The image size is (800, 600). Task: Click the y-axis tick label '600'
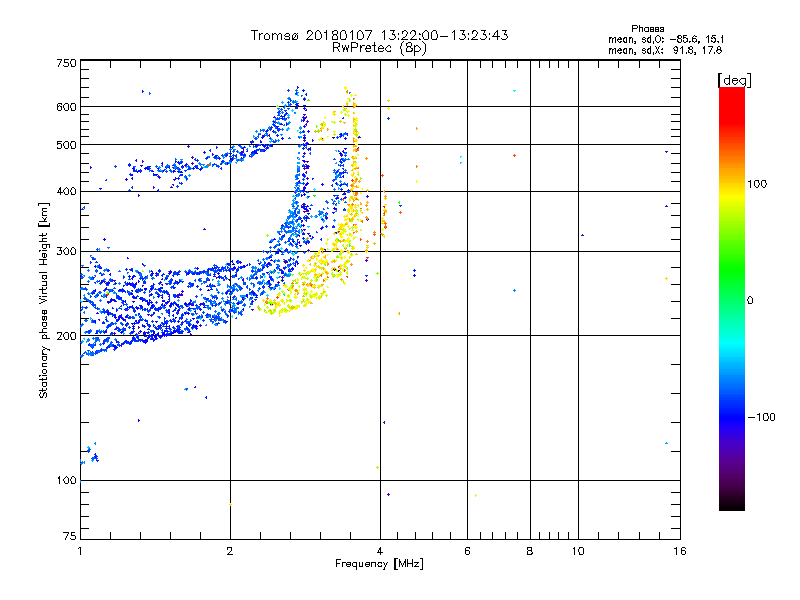tap(67, 107)
